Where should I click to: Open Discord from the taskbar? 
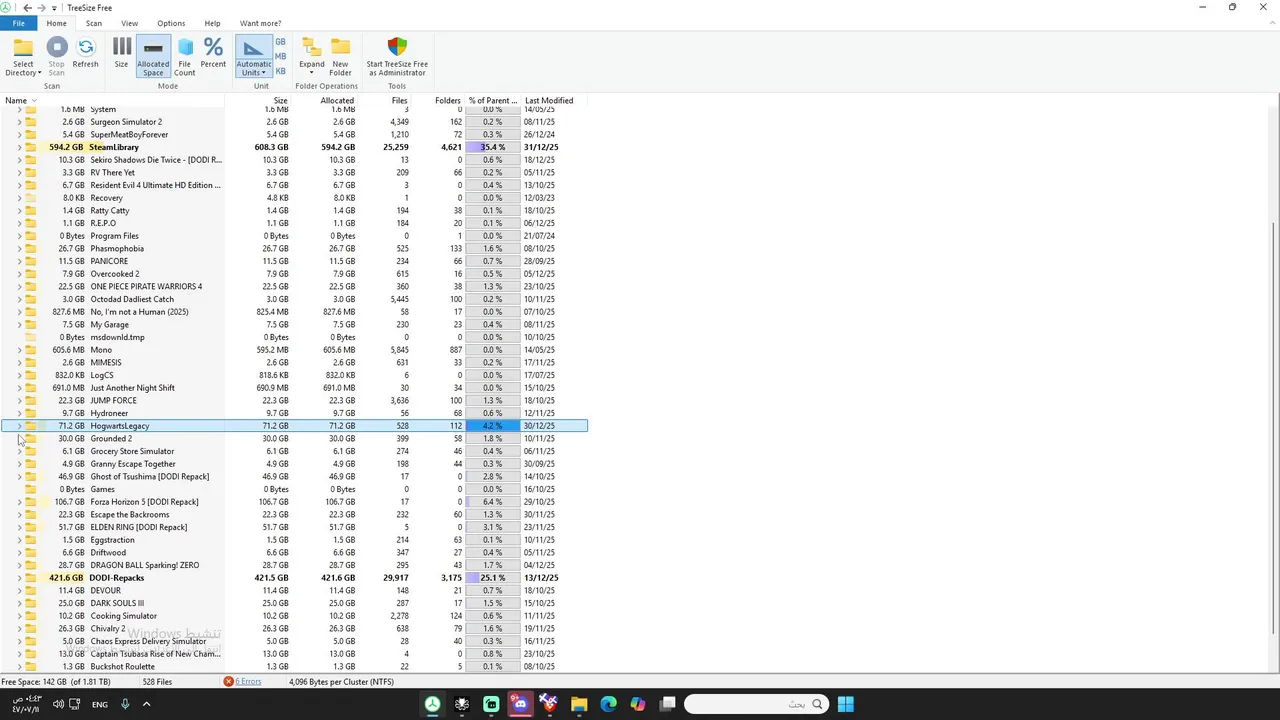pos(520,704)
